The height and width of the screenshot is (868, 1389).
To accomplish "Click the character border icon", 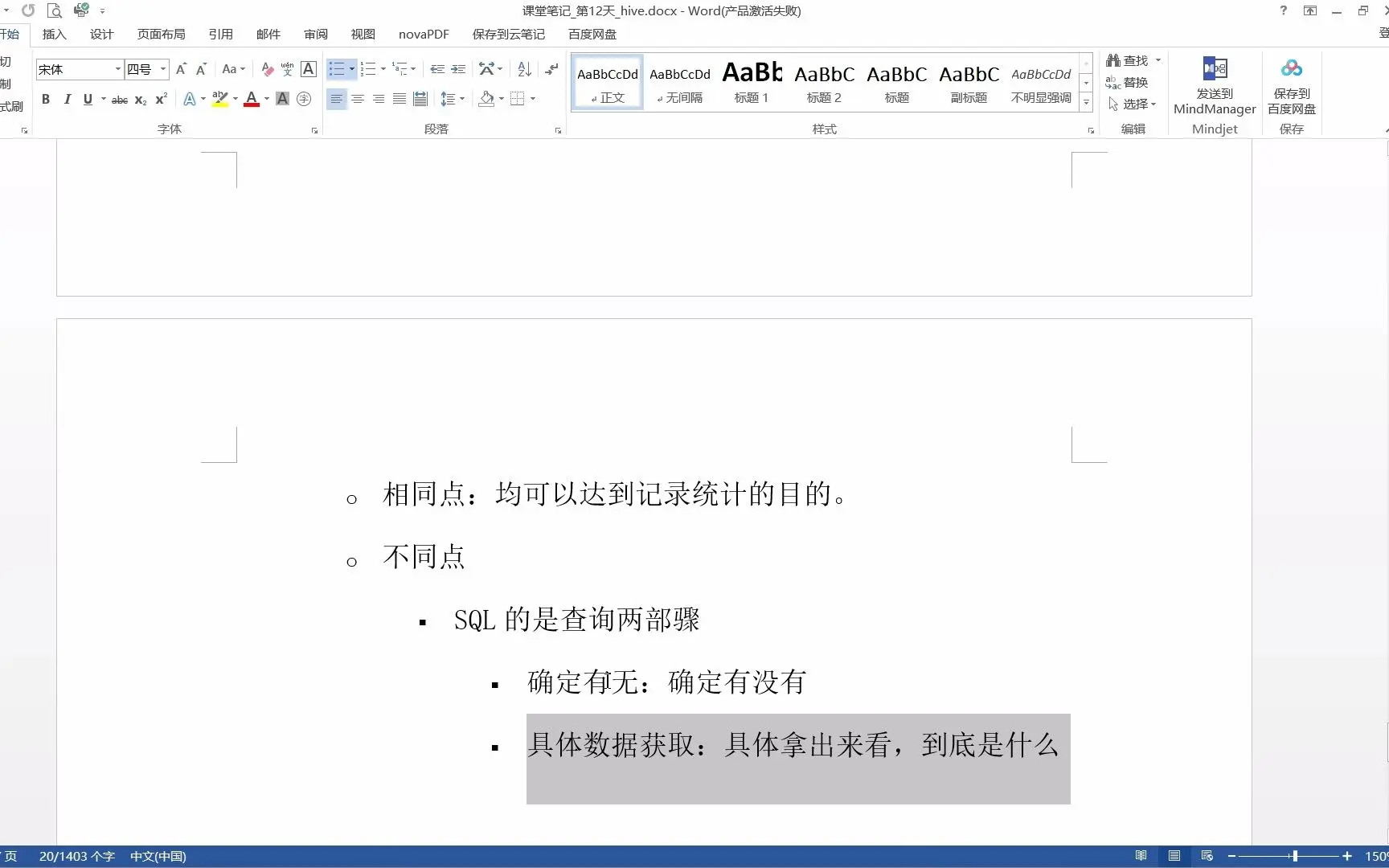I will click(x=309, y=69).
